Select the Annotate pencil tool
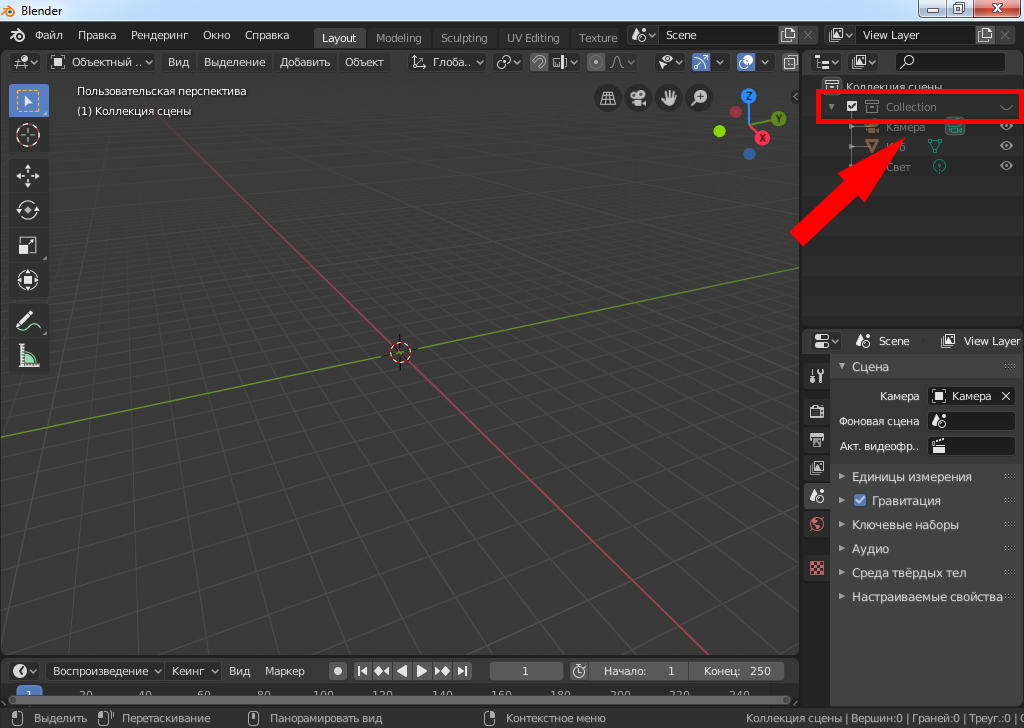The width and height of the screenshot is (1024, 728). point(28,321)
